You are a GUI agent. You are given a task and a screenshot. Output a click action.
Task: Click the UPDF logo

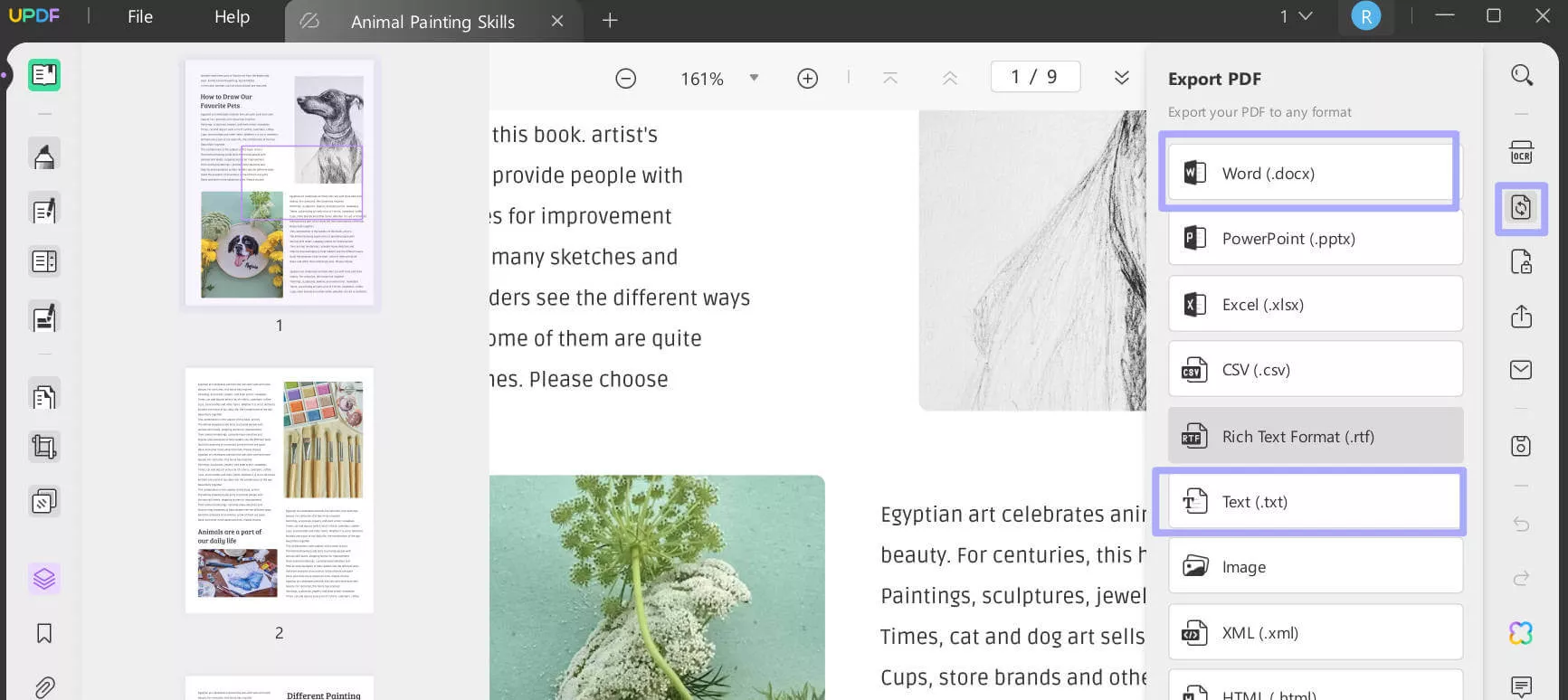[33, 16]
